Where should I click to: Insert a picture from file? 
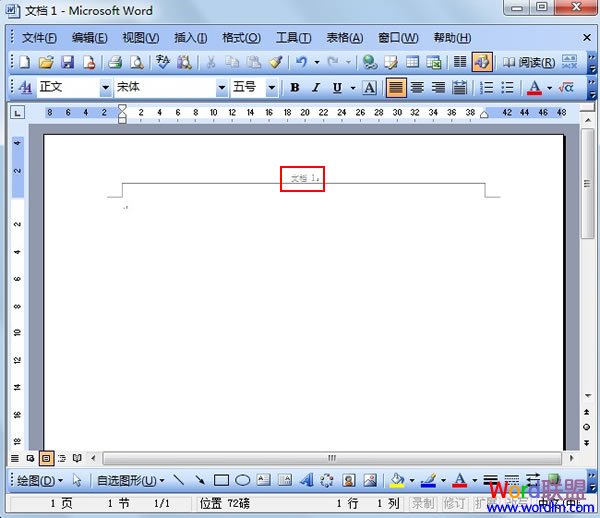370,480
